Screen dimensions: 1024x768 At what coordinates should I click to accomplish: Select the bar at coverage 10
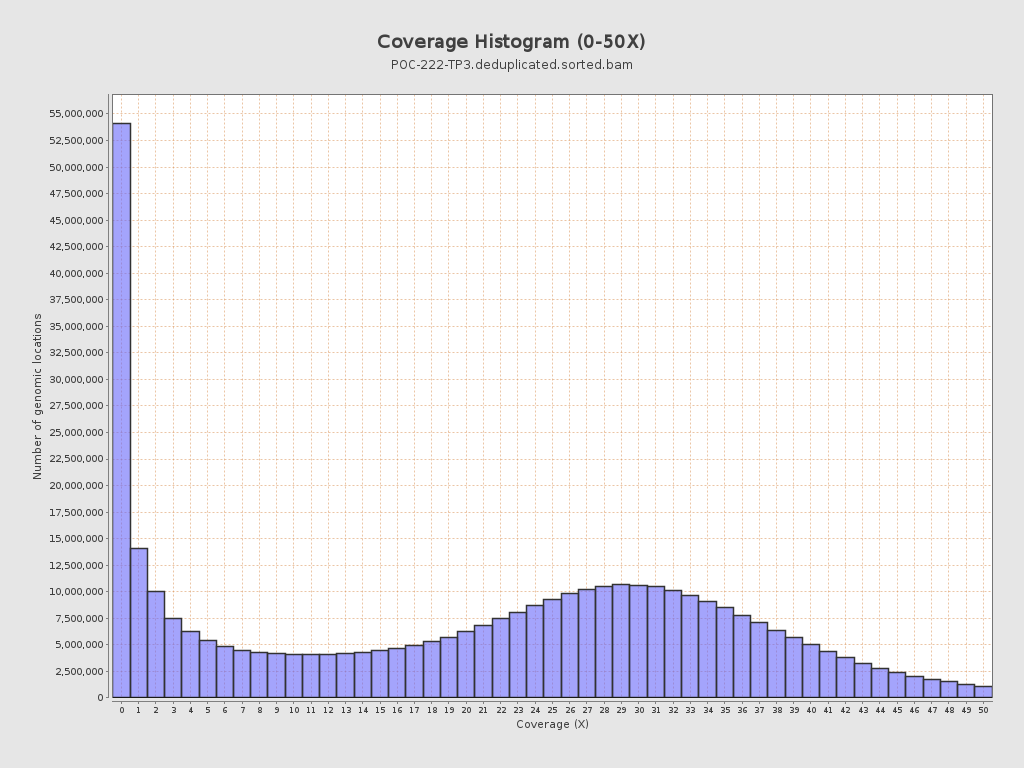click(294, 676)
